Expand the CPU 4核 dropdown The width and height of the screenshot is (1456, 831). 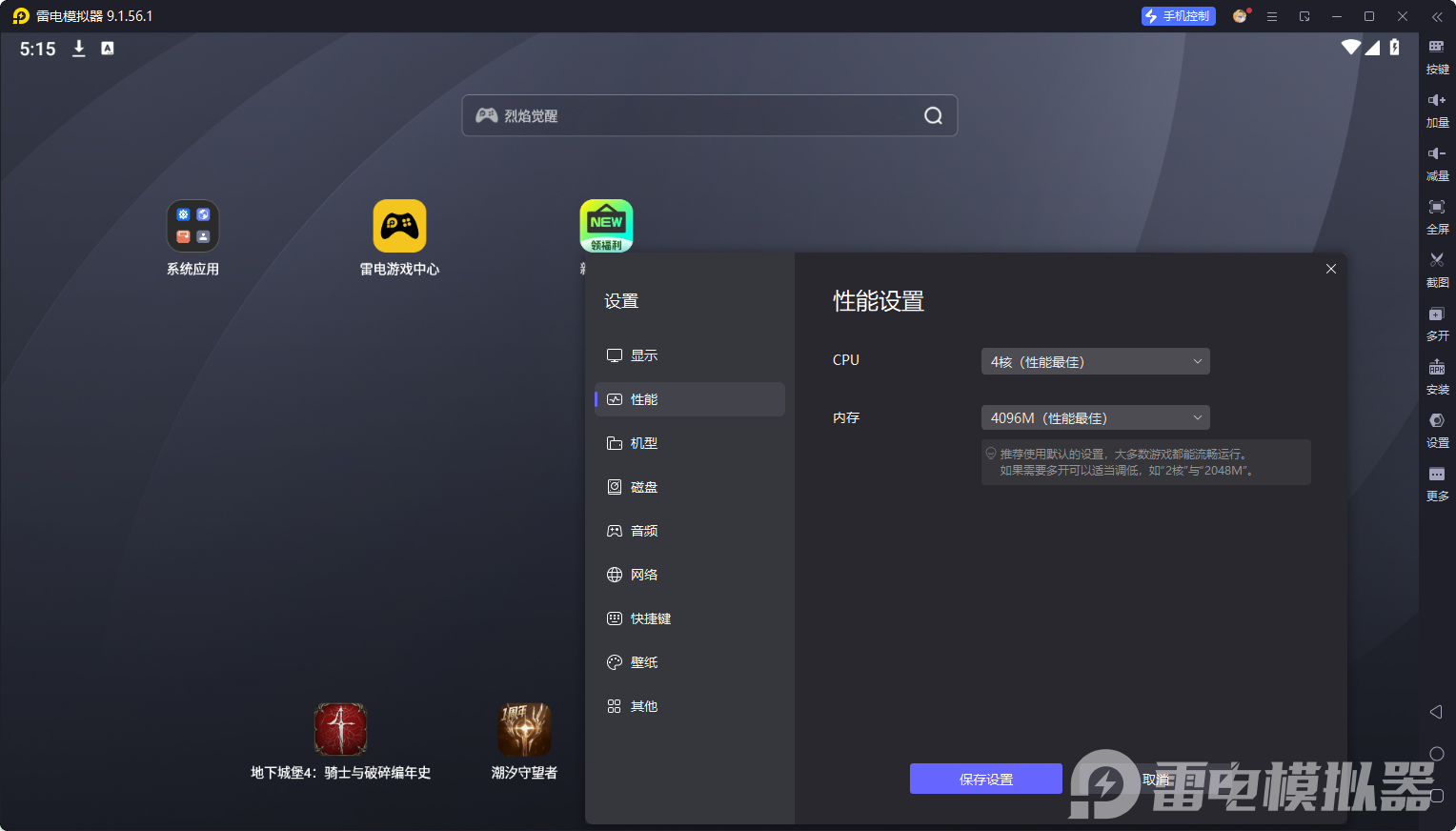click(1096, 361)
